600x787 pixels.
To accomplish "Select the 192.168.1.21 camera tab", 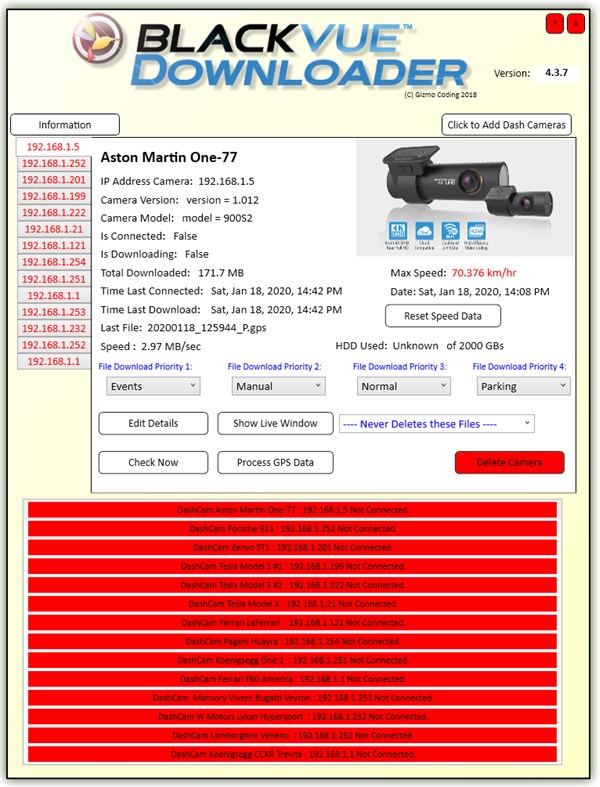I will (54, 229).
